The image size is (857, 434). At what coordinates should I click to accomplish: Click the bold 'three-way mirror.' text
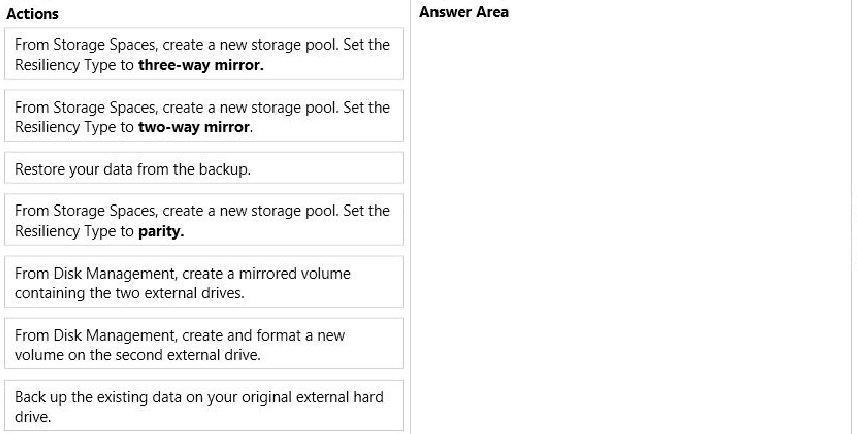pos(201,65)
